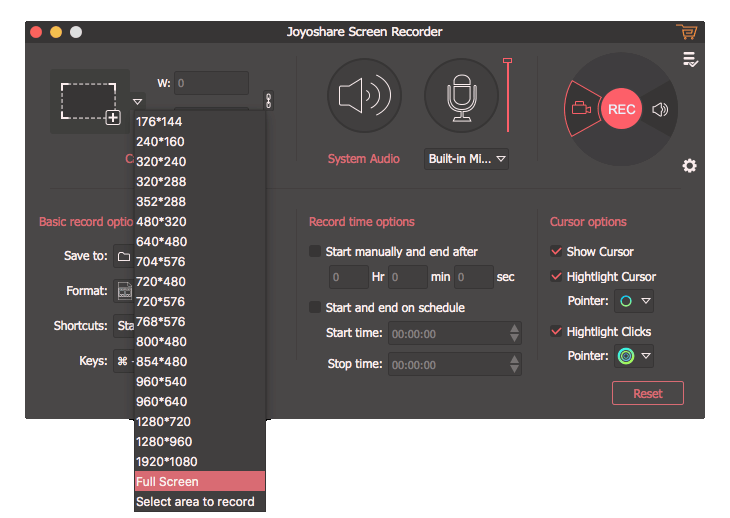730x518 pixels.
Task: Open the shopping cart purchase icon
Action: coord(687,32)
